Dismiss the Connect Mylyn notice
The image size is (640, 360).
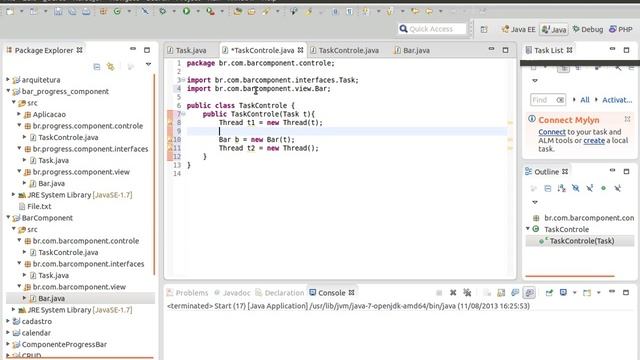[x=627, y=119]
